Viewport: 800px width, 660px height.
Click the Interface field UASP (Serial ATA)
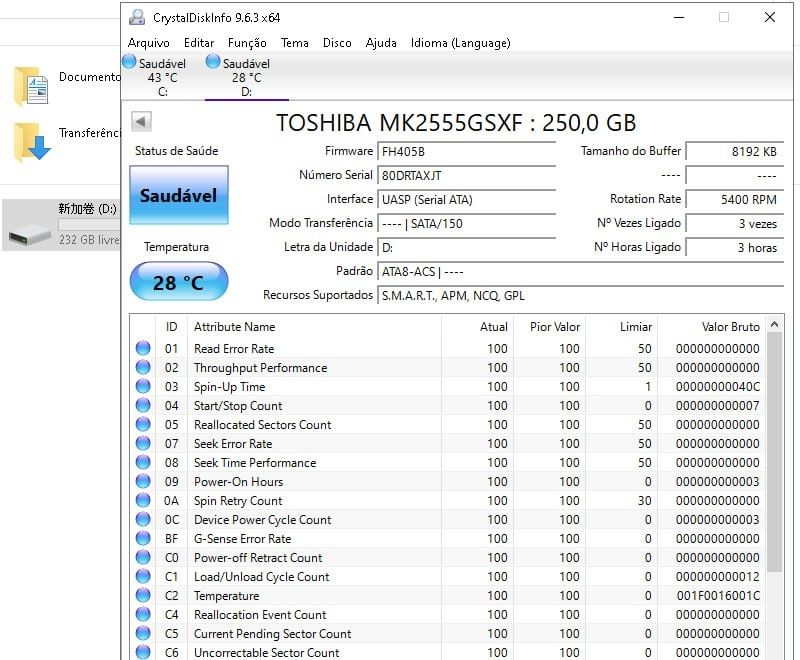click(466, 199)
